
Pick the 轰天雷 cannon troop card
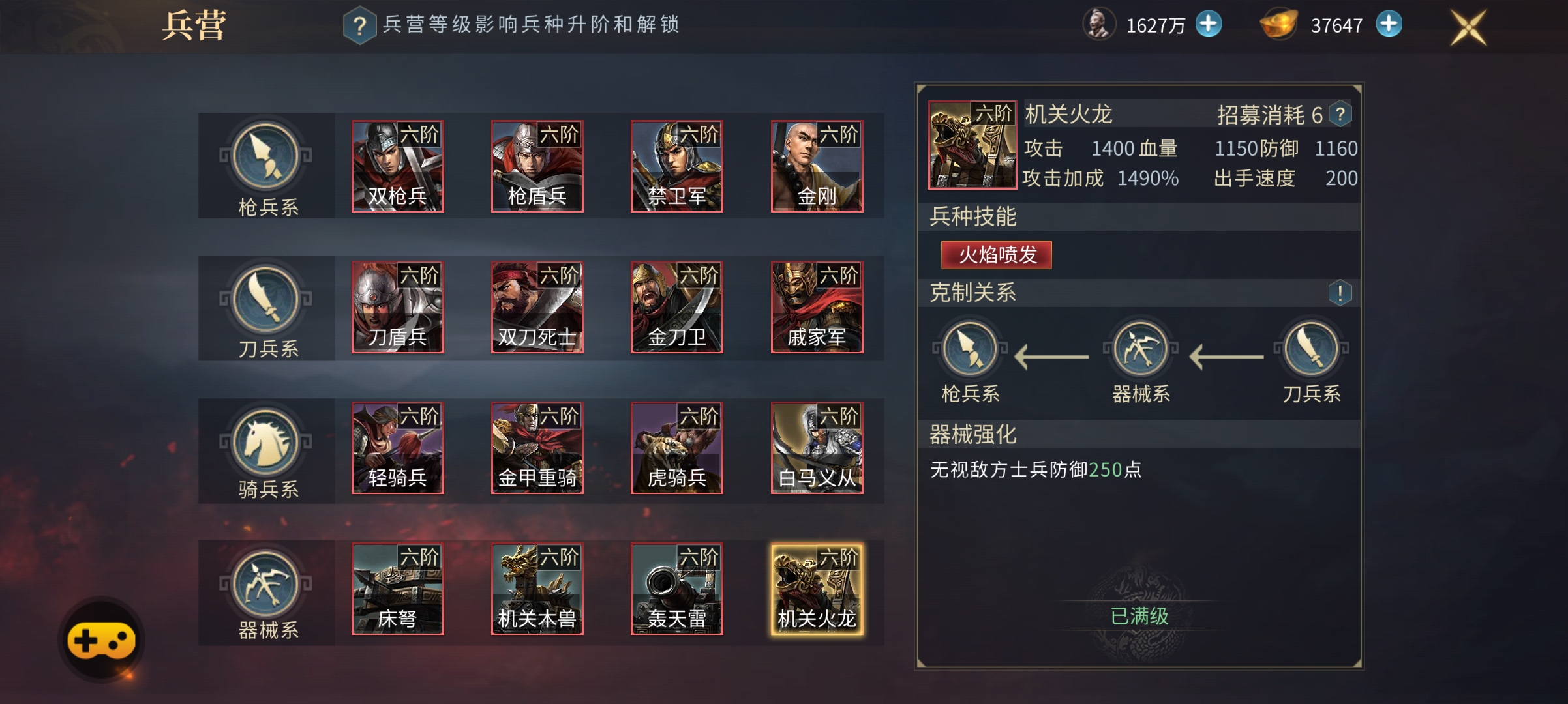[677, 589]
